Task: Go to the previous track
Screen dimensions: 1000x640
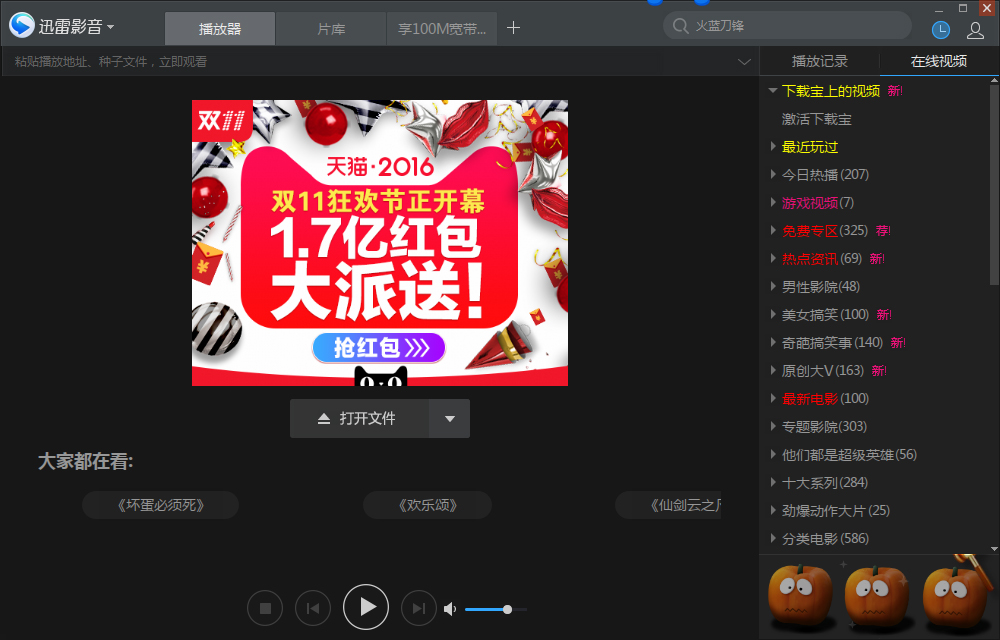Action: (313, 609)
